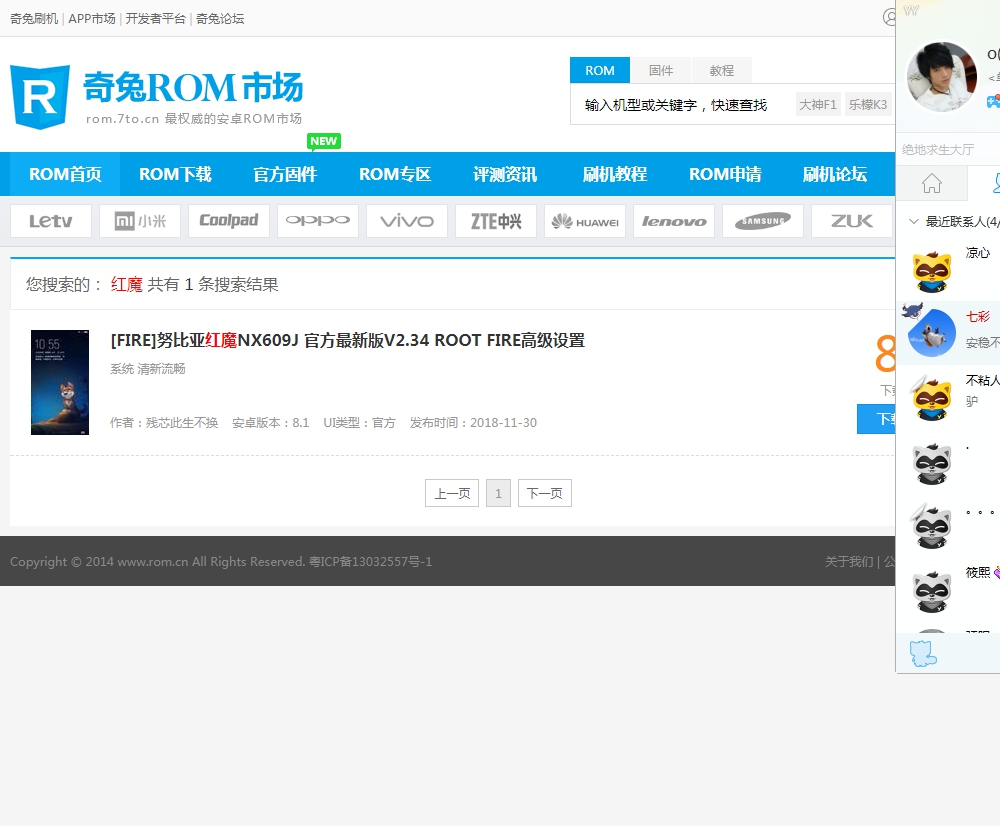The width and height of the screenshot is (1000, 826).
Task: Click the 系统 清新流畅 tag text
Action: coord(148,369)
